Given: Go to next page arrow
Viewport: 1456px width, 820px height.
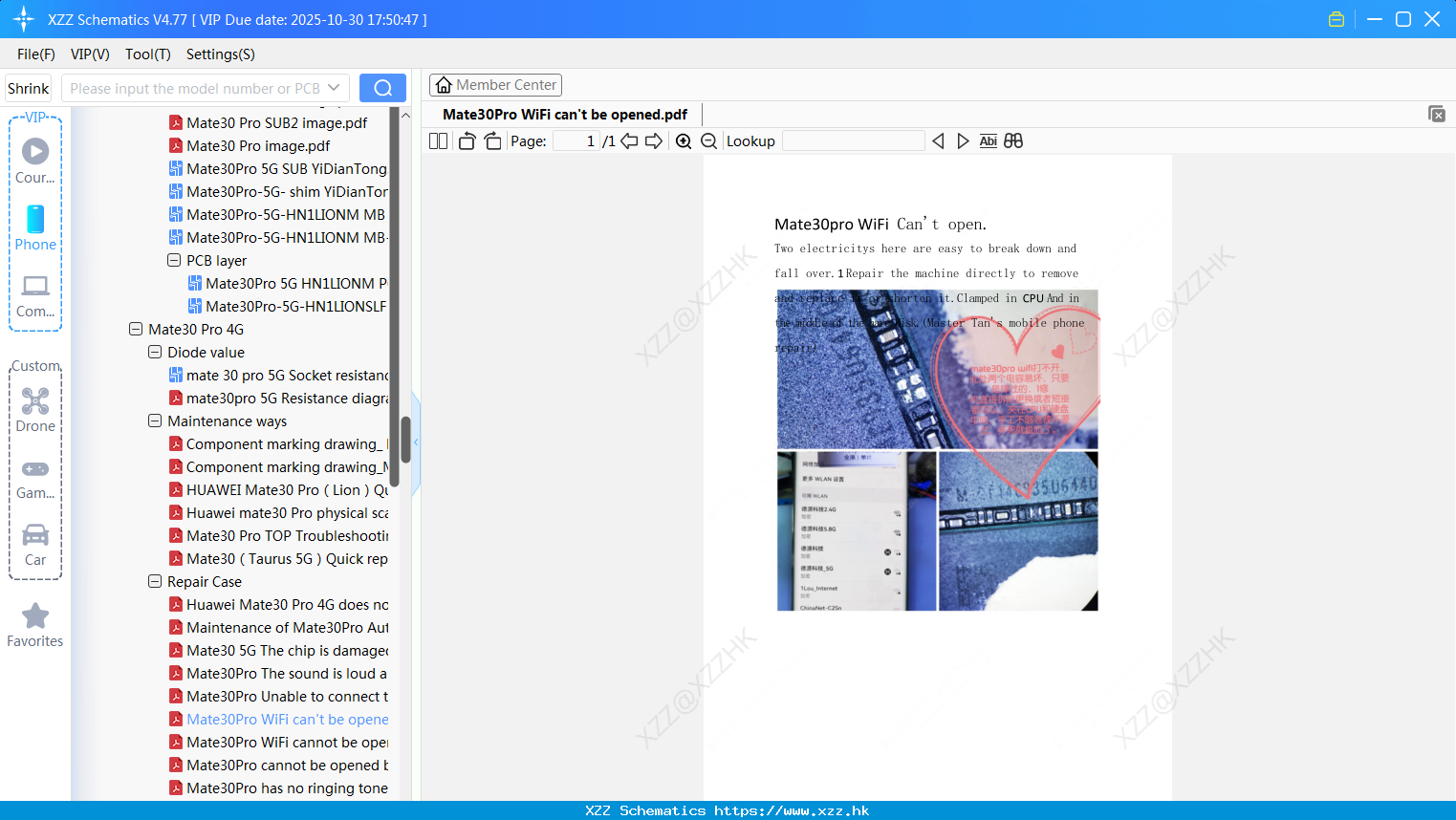Looking at the screenshot, I should 654,141.
